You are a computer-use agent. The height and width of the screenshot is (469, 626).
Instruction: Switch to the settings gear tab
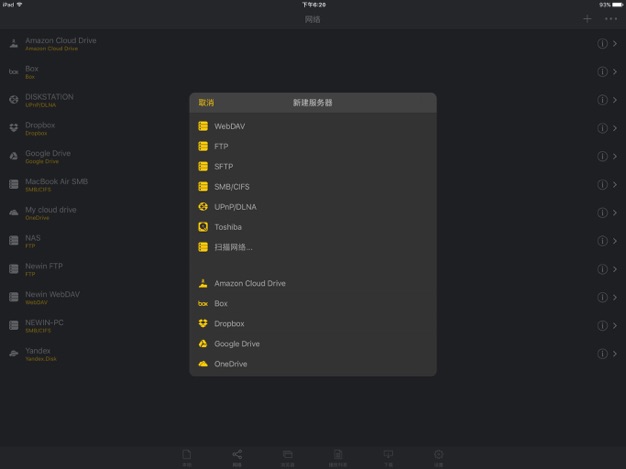click(438, 456)
